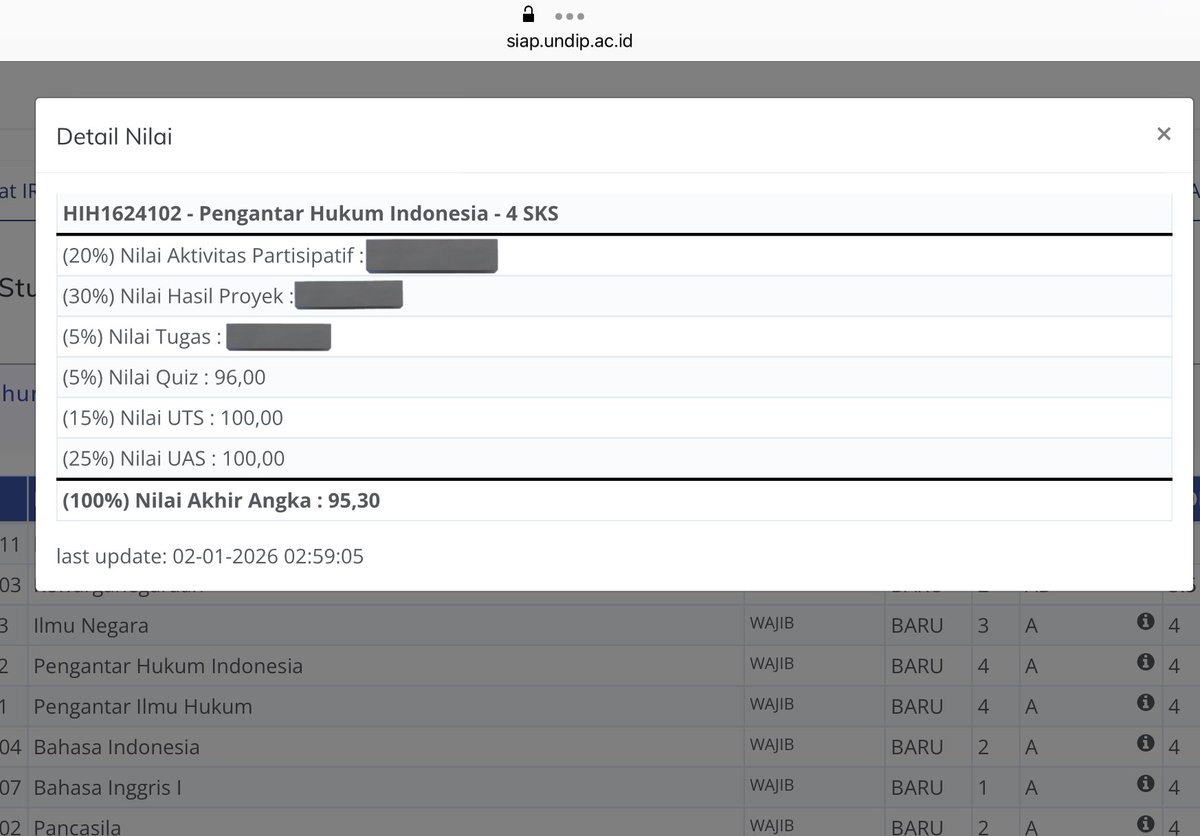The height and width of the screenshot is (836, 1200).
Task: Click the Nilai Aktivitas Partisipatif row
Action: (x=614, y=256)
